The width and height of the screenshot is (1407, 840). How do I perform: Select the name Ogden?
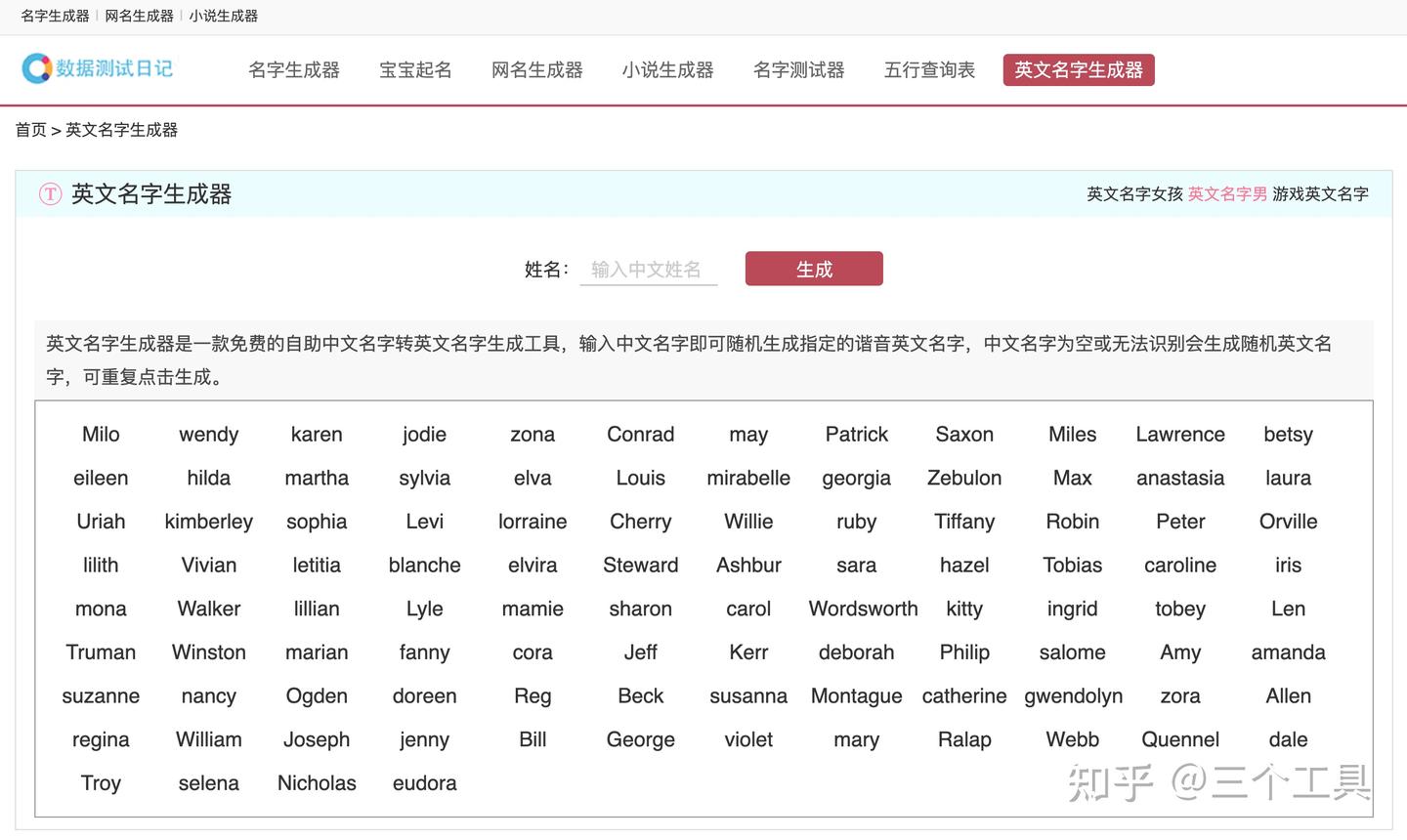tap(317, 696)
